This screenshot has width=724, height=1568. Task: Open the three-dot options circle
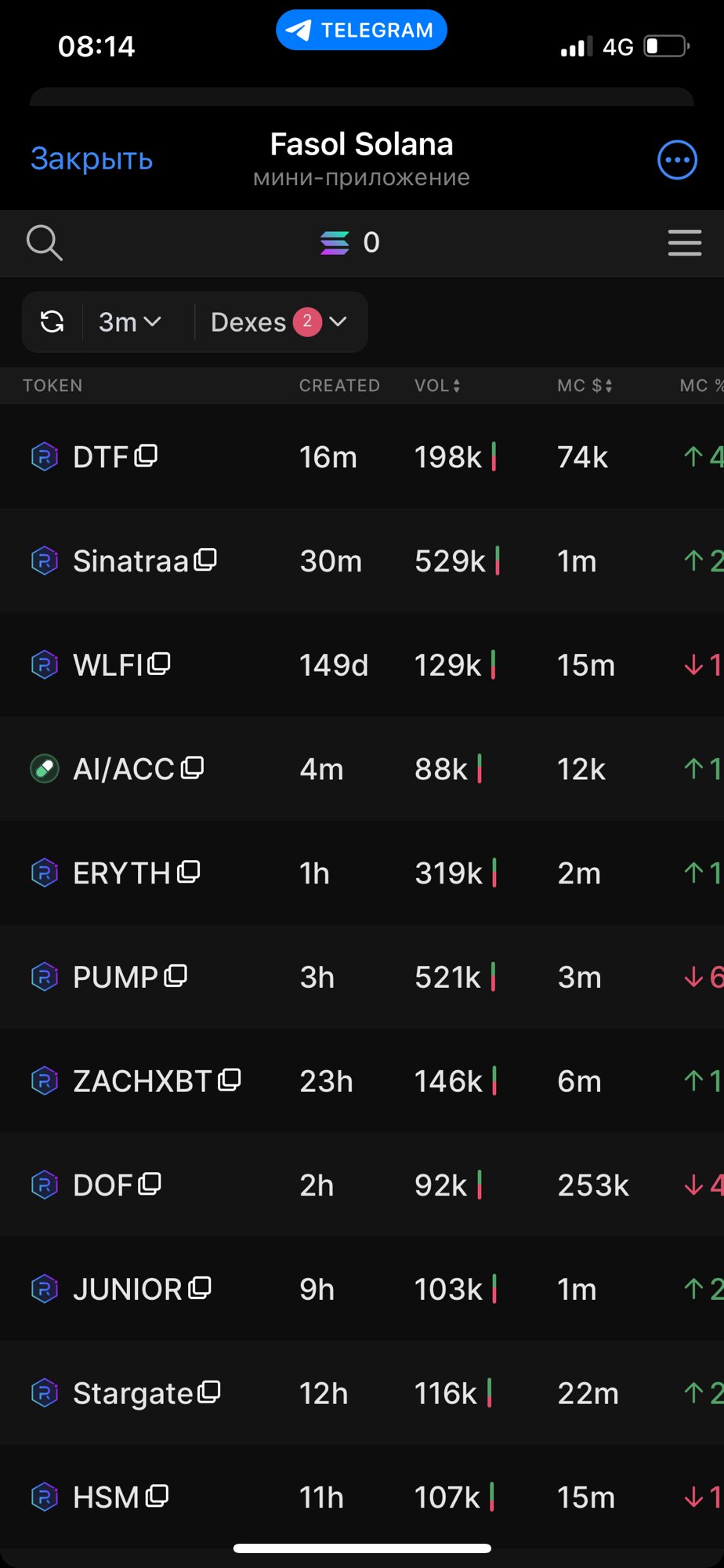(677, 160)
